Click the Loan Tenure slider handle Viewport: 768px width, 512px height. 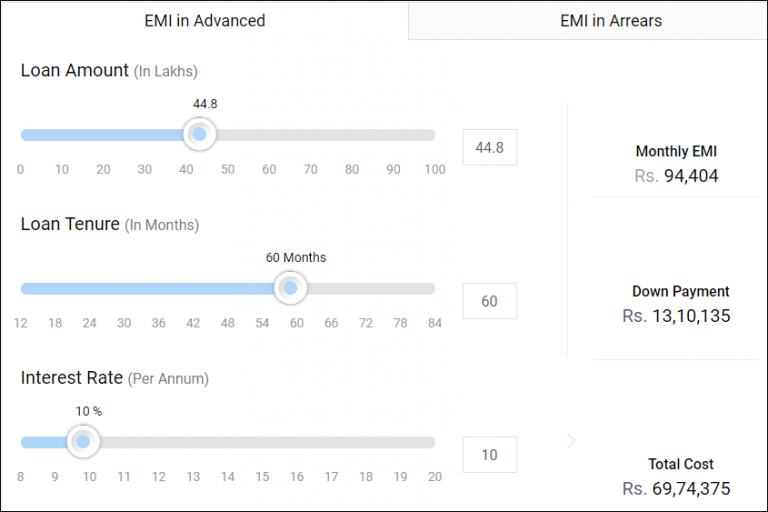[290, 288]
